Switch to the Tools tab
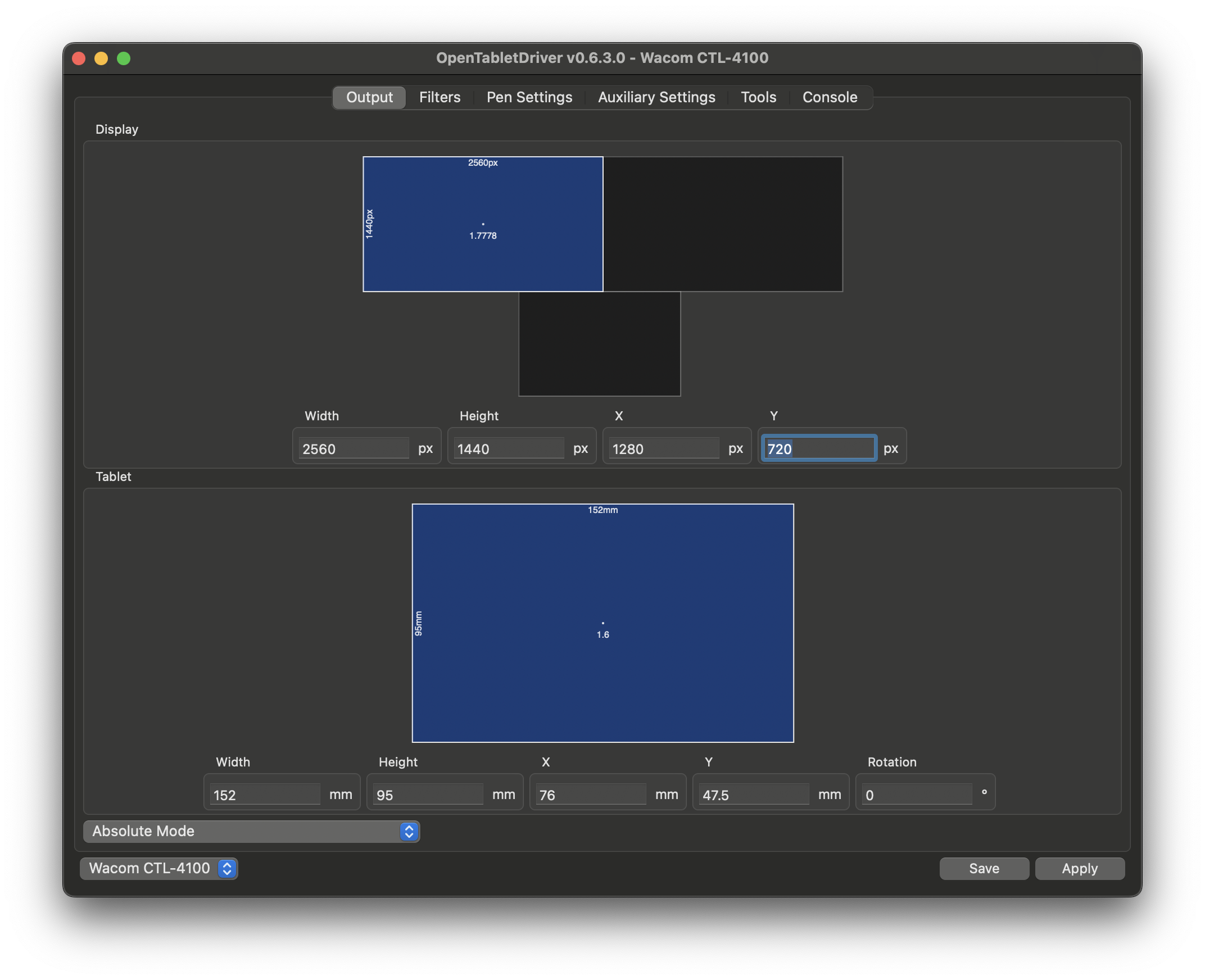1205x980 pixels. tap(758, 97)
